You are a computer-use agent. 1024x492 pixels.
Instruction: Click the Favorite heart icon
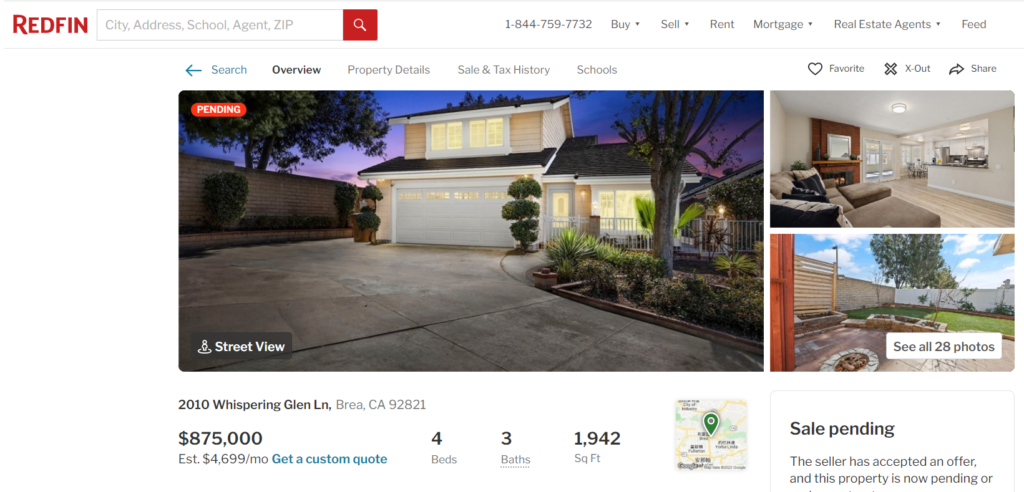(x=814, y=69)
